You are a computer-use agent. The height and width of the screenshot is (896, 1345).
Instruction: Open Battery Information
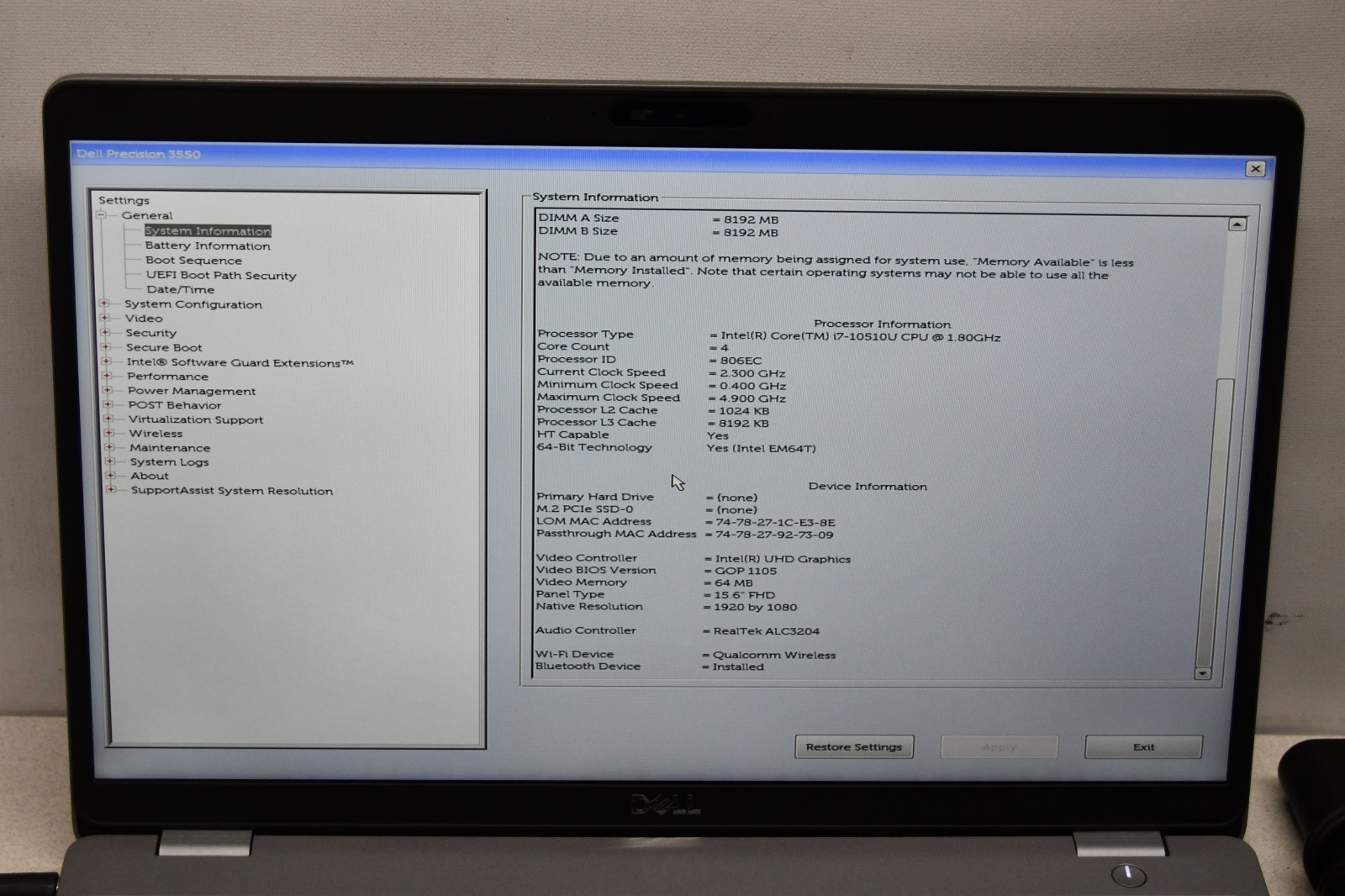click(208, 245)
